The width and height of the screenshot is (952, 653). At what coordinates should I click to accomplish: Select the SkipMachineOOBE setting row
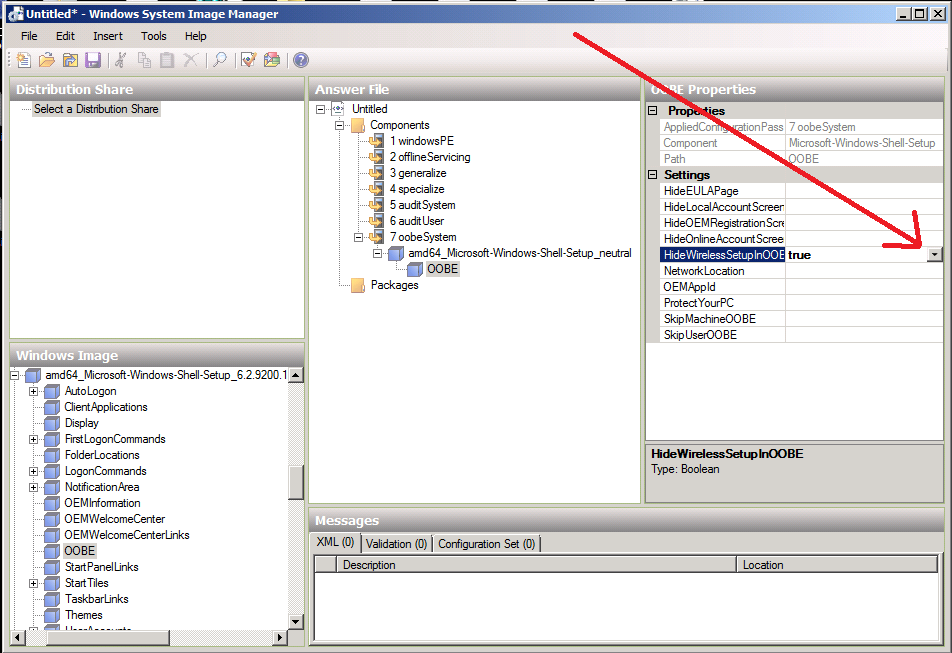coord(801,319)
